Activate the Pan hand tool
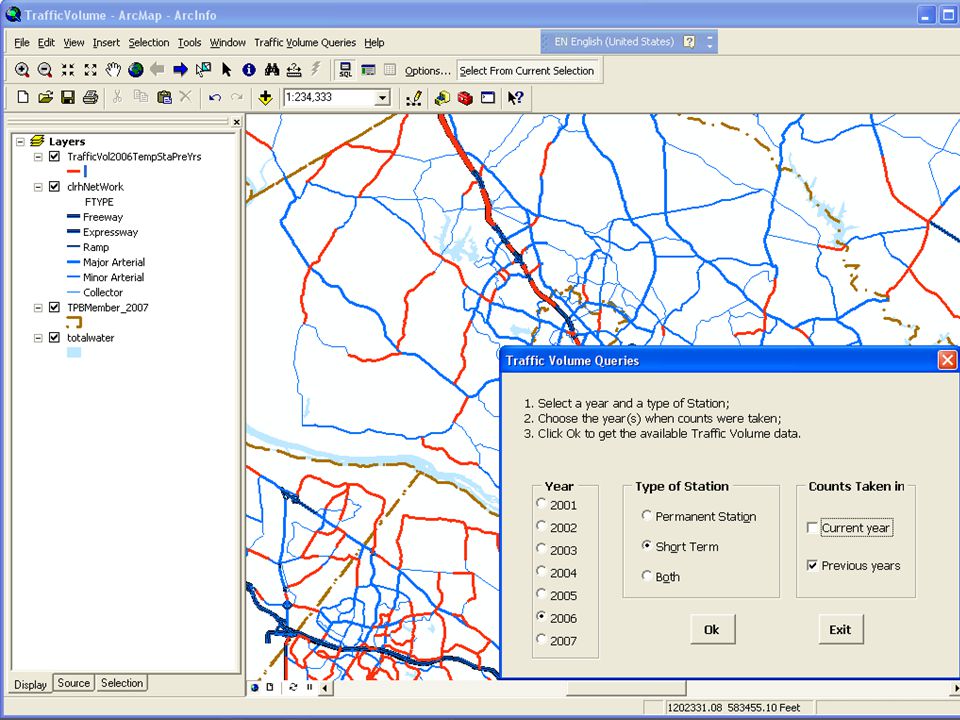Screen dimensions: 960x720 pyautogui.click(x=113, y=70)
